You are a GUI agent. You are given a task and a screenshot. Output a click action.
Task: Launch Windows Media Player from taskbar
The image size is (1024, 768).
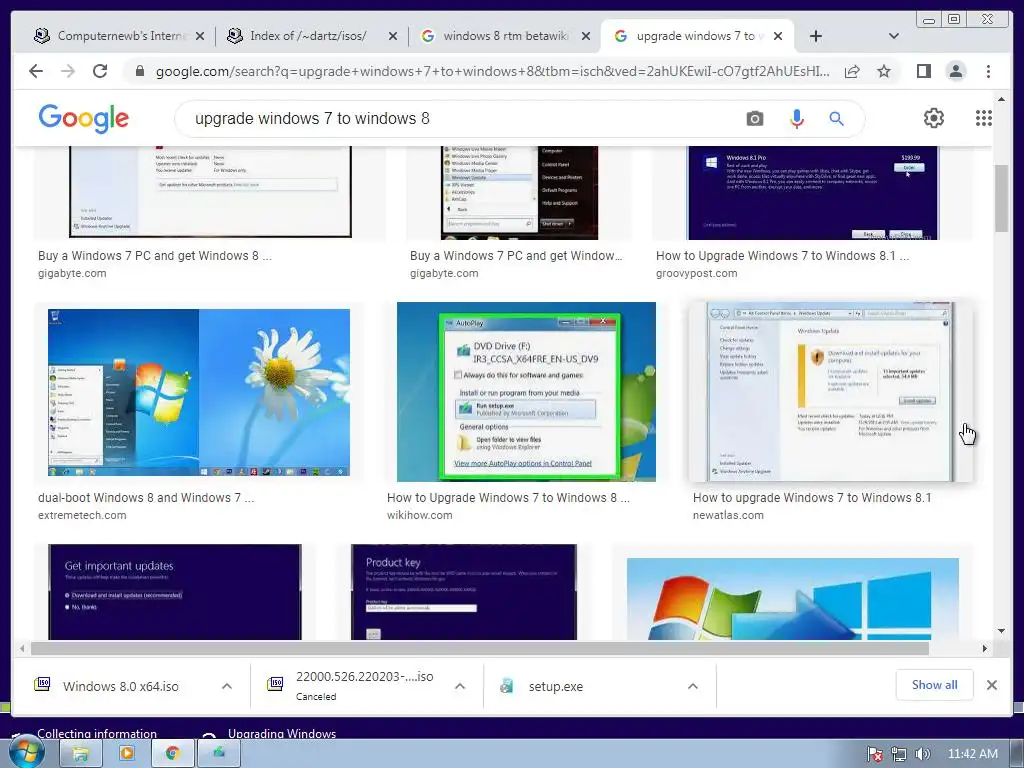pos(126,754)
